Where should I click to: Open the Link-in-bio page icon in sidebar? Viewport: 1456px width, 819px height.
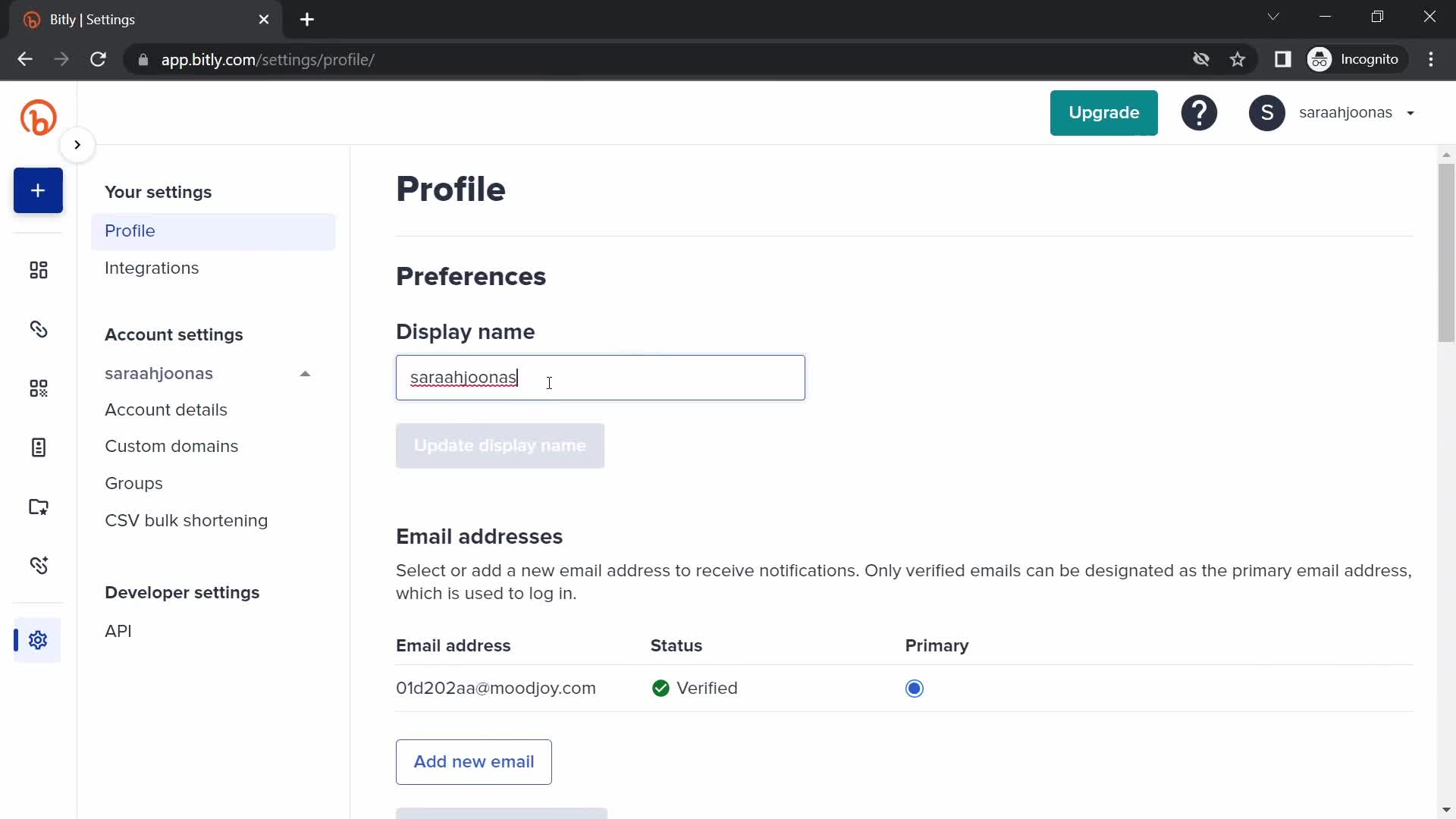pyautogui.click(x=38, y=447)
